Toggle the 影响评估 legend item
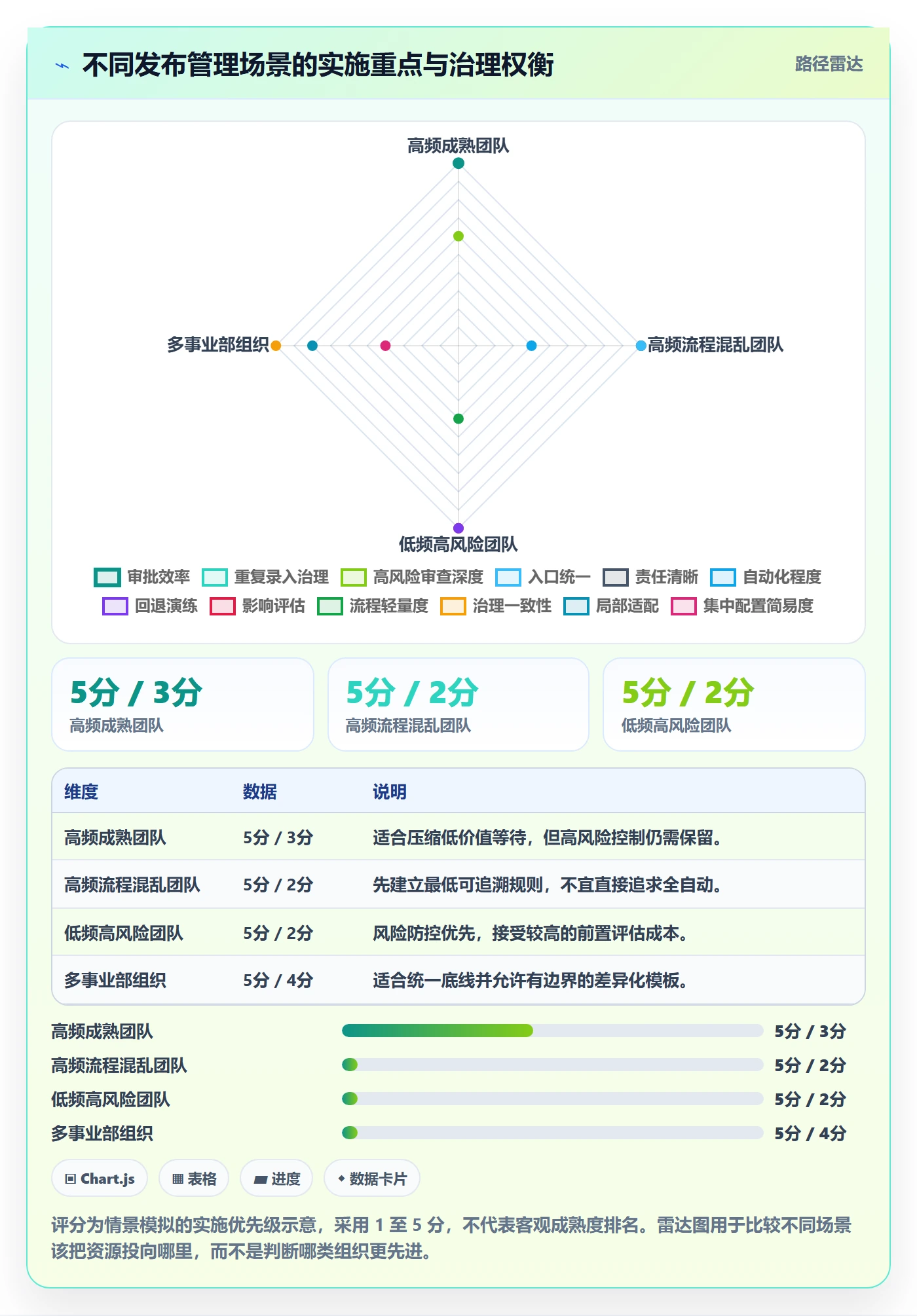Image resolution: width=917 pixels, height=1316 pixels. 257,606
